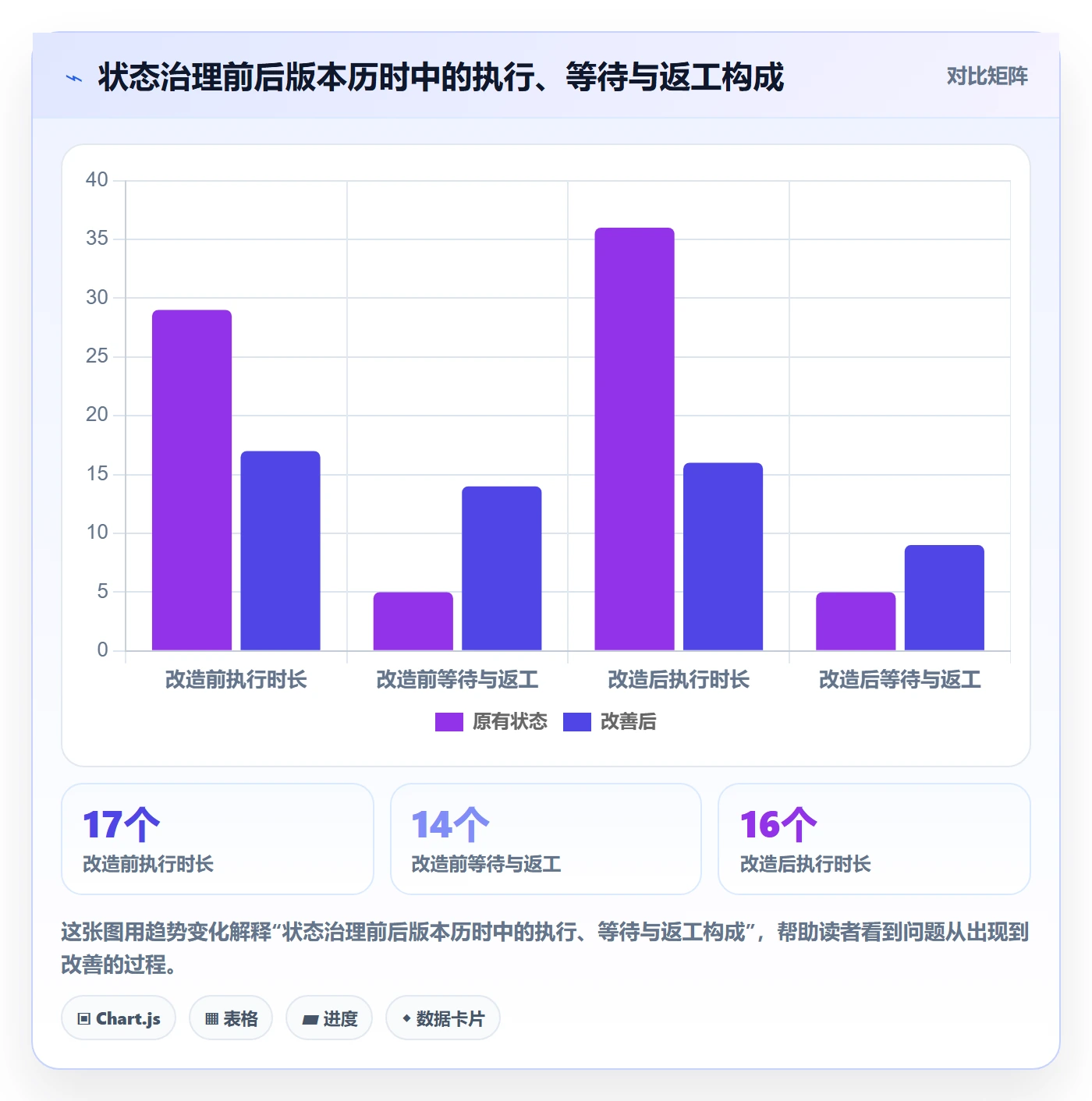Click the blue bar for 改造后执行时长
This screenshot has height=1101, width=1092.
[723, 557]
